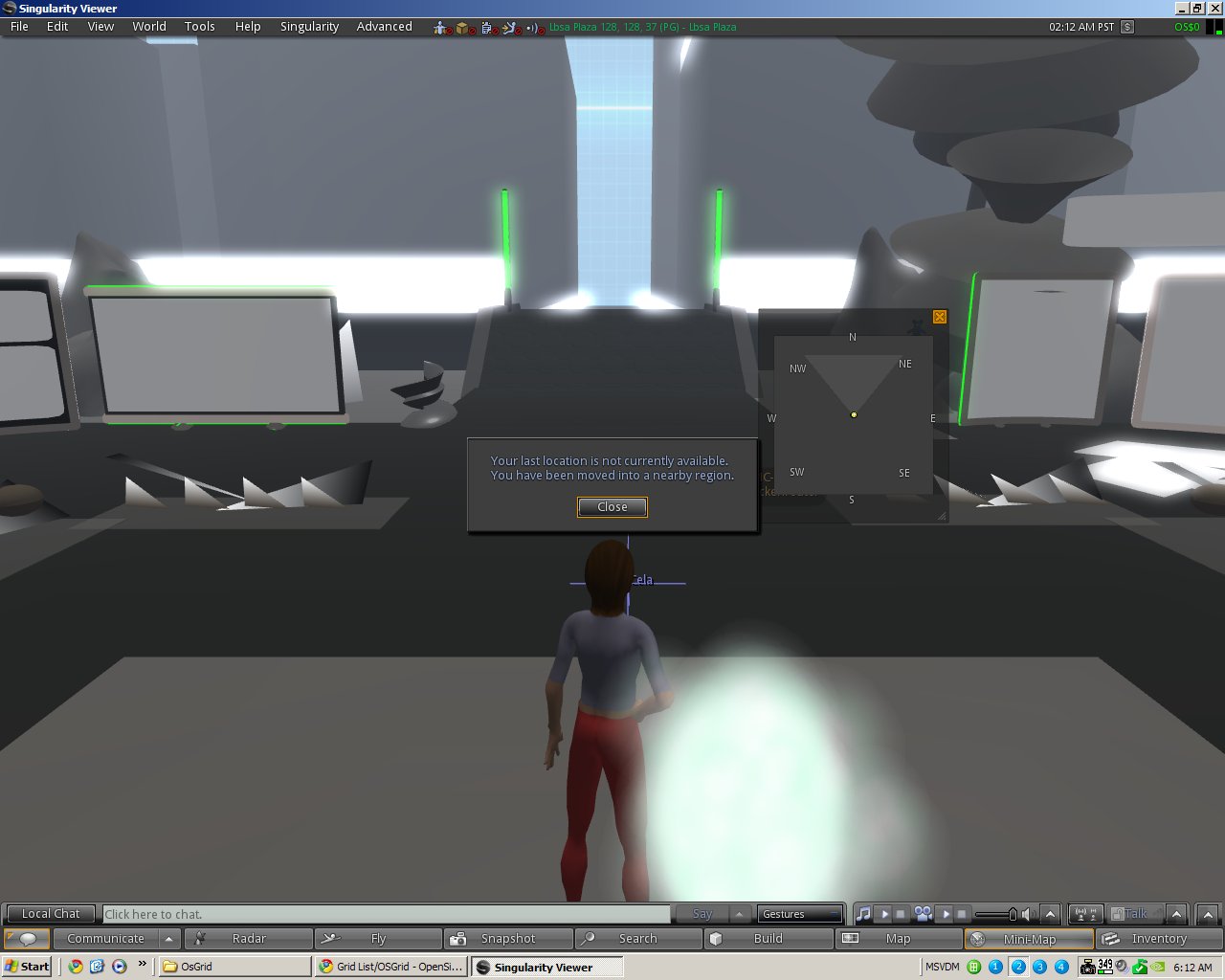Open the Say chat channel dropdown
Screen dimensions: 1225x980
(702, 914)
